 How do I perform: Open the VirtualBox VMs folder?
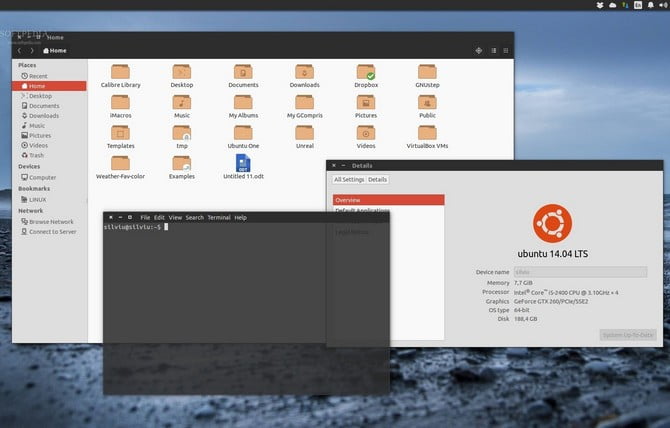(427, 133)
